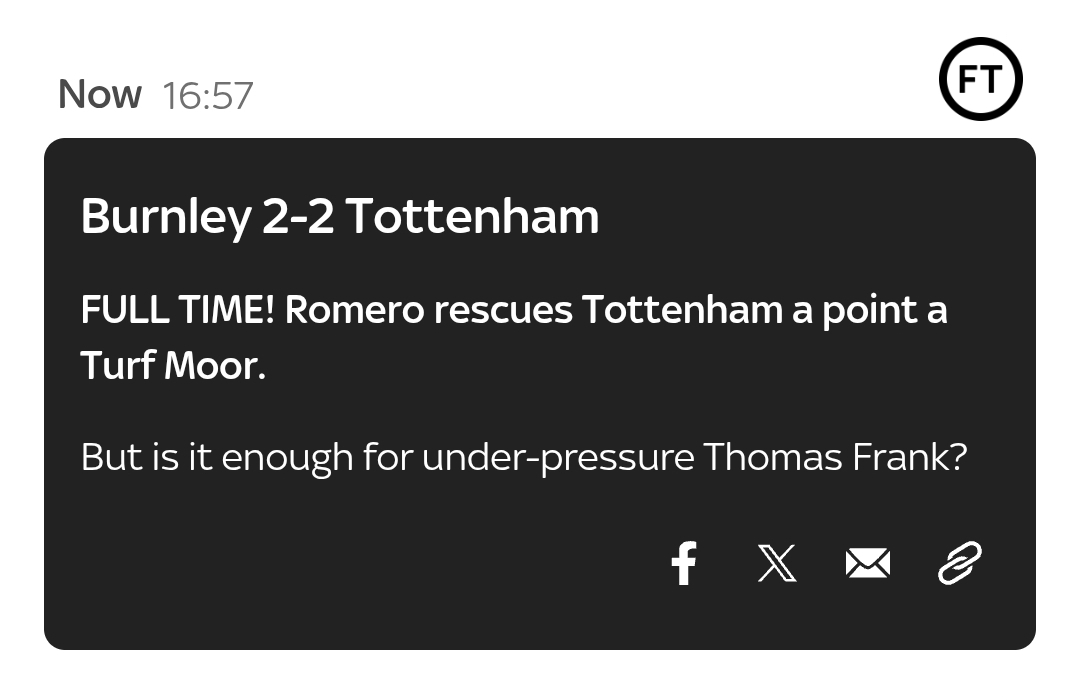
Task: Click the 'Turf Moor.' text
Action: pyautogui.click(x=173, y=366)
